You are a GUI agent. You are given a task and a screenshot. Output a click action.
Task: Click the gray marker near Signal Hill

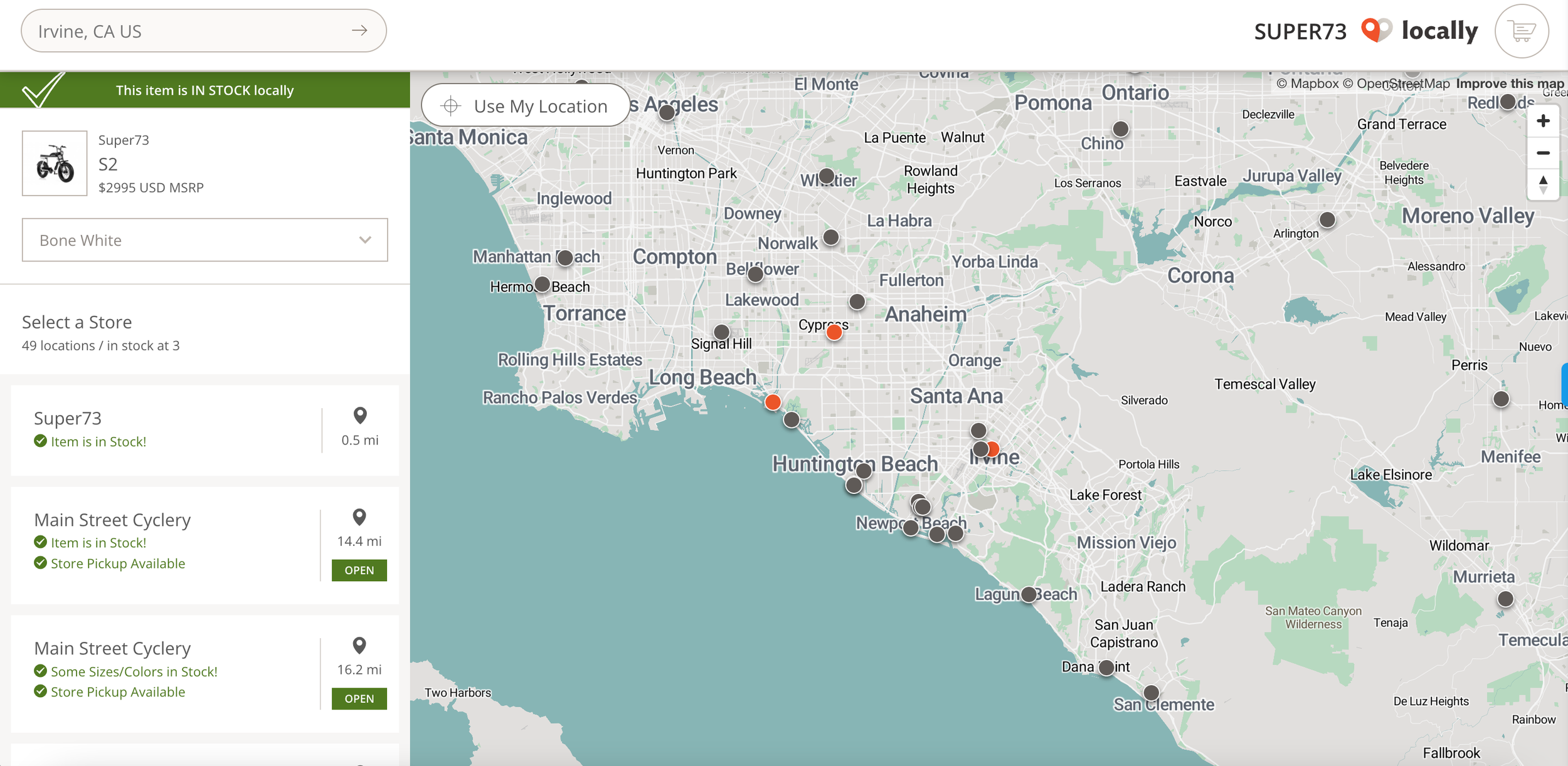[722, 332]
